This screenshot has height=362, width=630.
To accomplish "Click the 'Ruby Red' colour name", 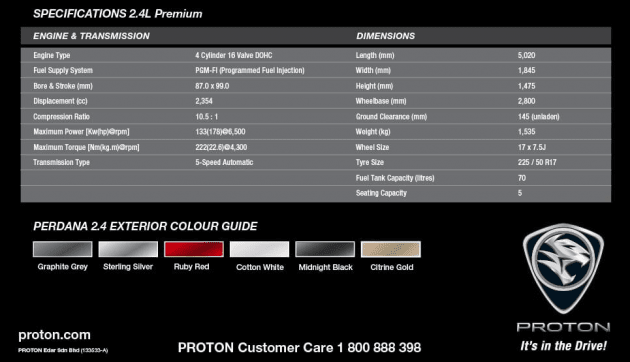I will 191,267.
